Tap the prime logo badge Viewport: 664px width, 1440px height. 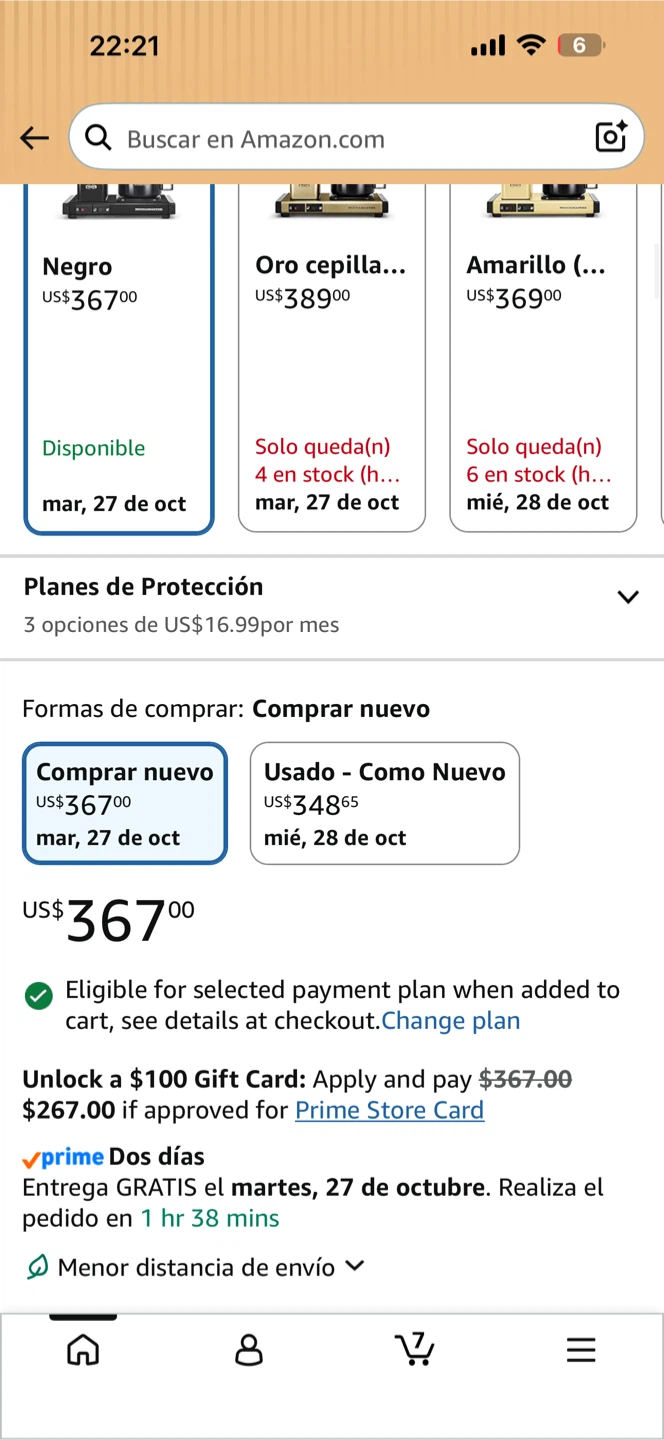63,1158
